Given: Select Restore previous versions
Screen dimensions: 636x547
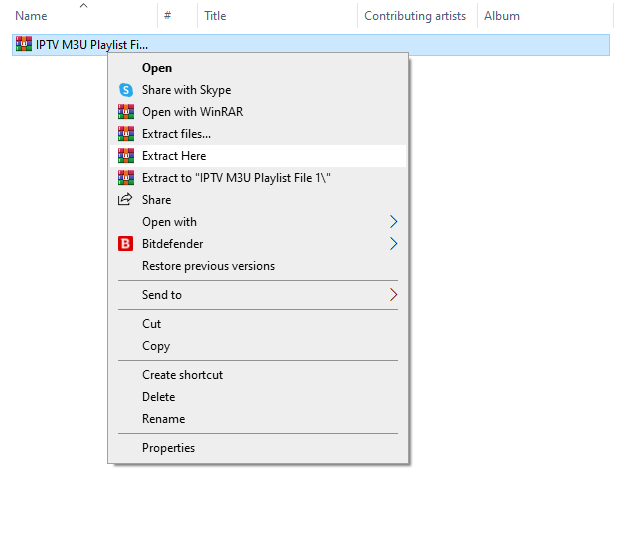Looking at the screenshot, I should 208,266.
